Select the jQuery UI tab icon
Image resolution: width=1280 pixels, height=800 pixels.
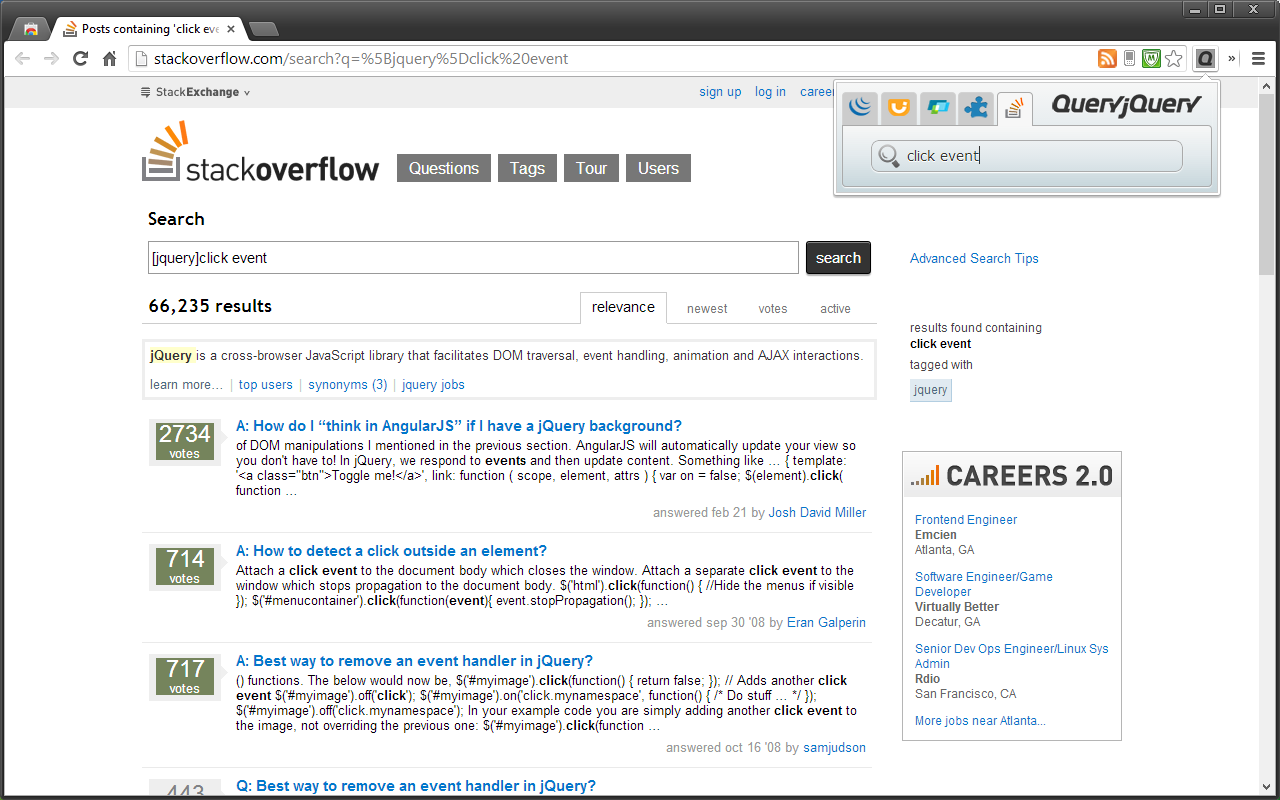coord(899,107)
